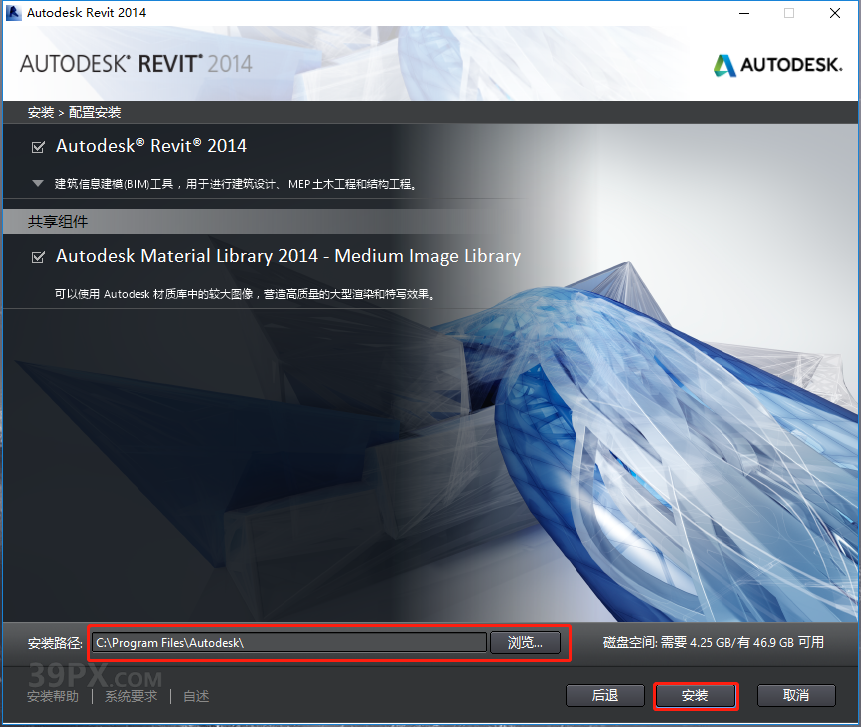861x727 pixels.
Task: Cancel installation with the 取消 button
Action: [x=796, y=695]
